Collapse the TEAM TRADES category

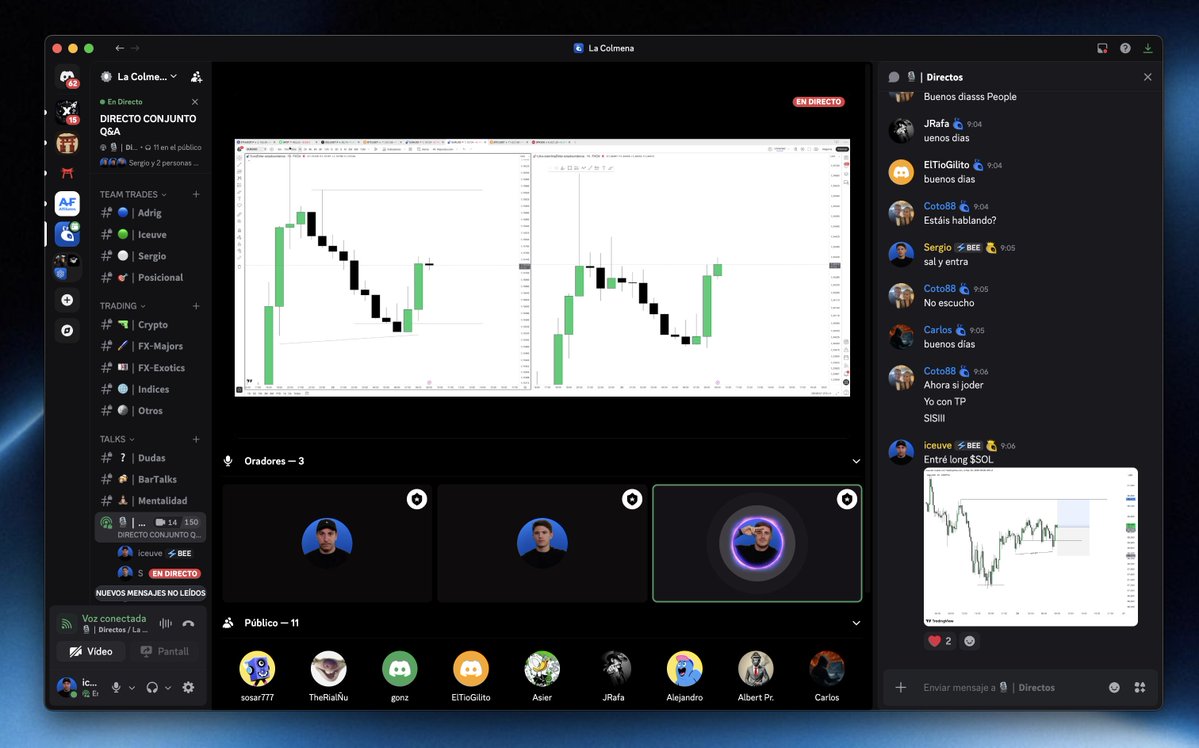[x=133, y=194]
